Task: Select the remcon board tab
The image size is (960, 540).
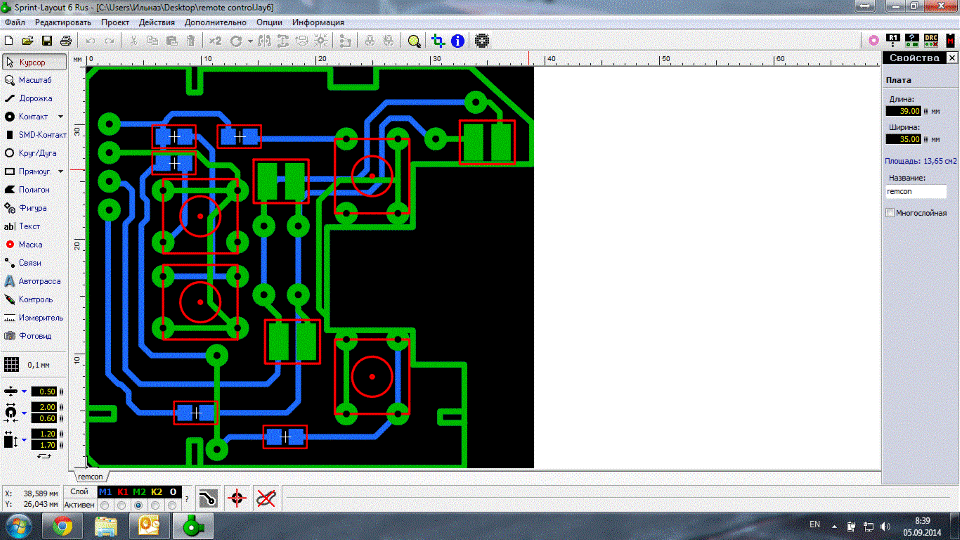Action: [x=91, y=476]
